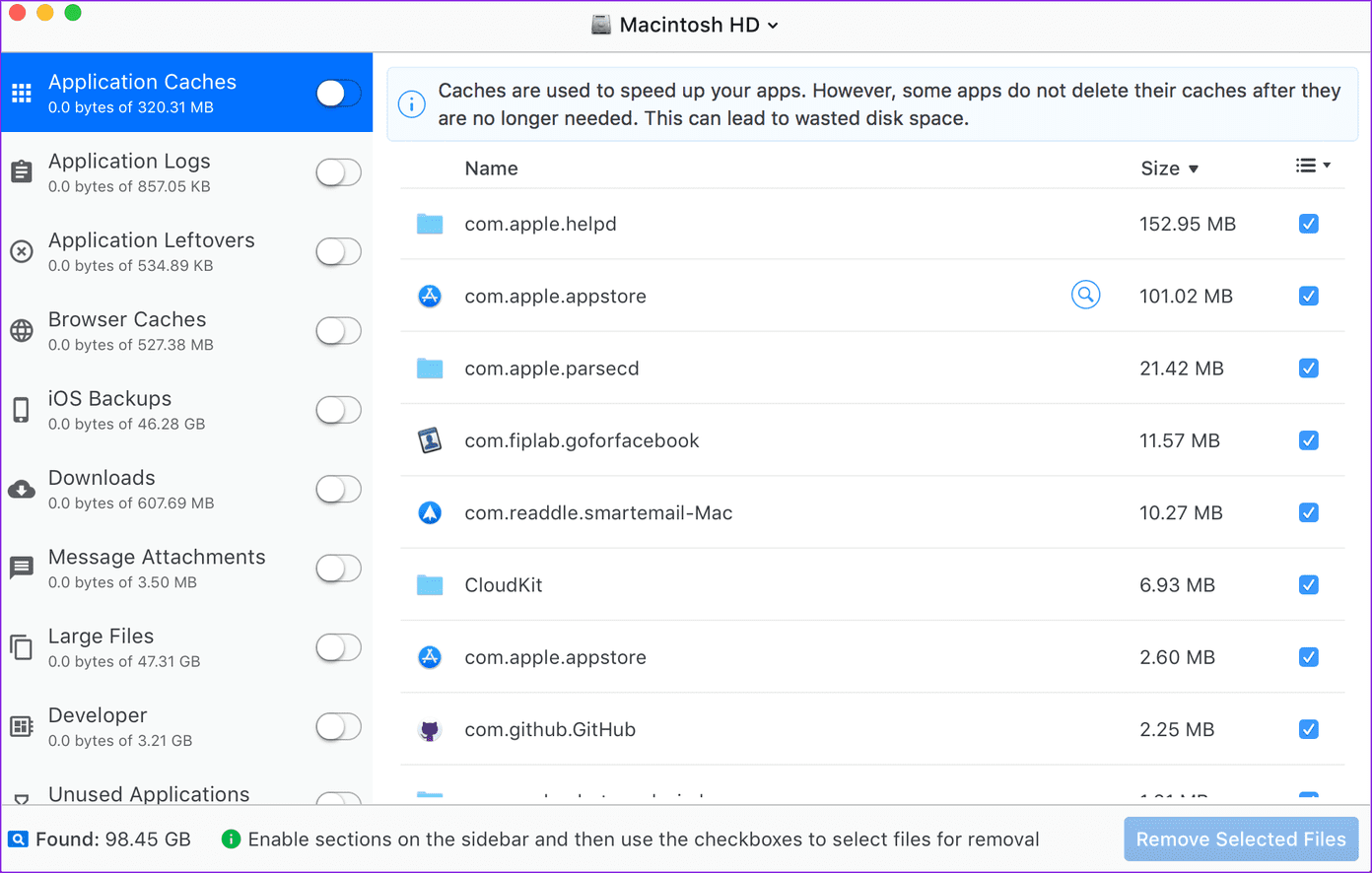Select the com.apple.parsecd file name
This screenshot has height=873, width=1372.
coord(552,369)
